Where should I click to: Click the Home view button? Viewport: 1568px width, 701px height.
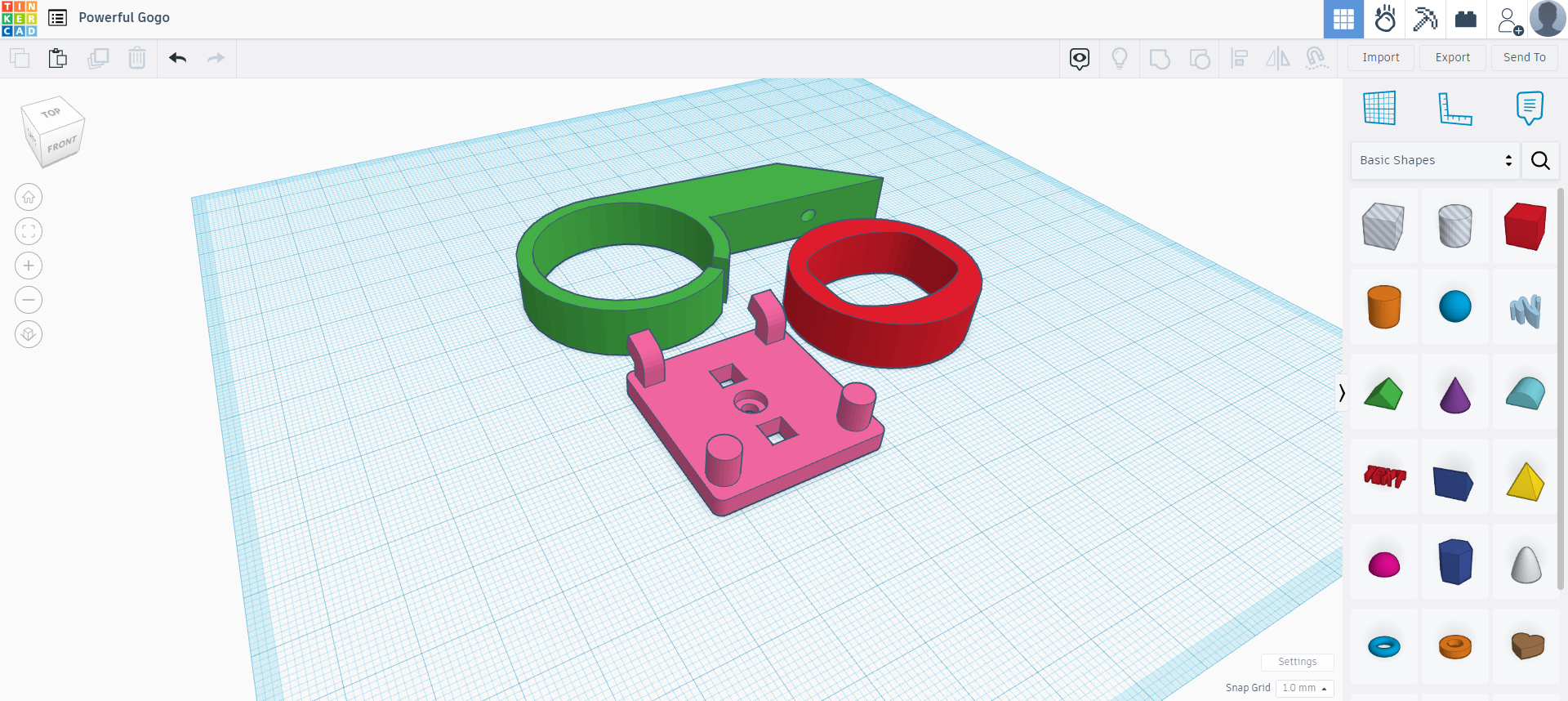pos(29,197)
